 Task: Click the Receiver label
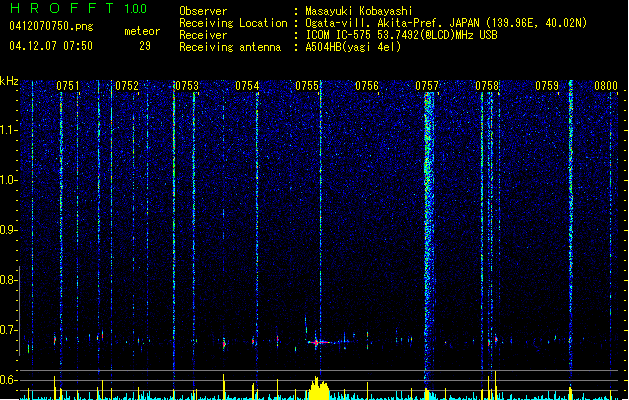click(x=203, y=35)
